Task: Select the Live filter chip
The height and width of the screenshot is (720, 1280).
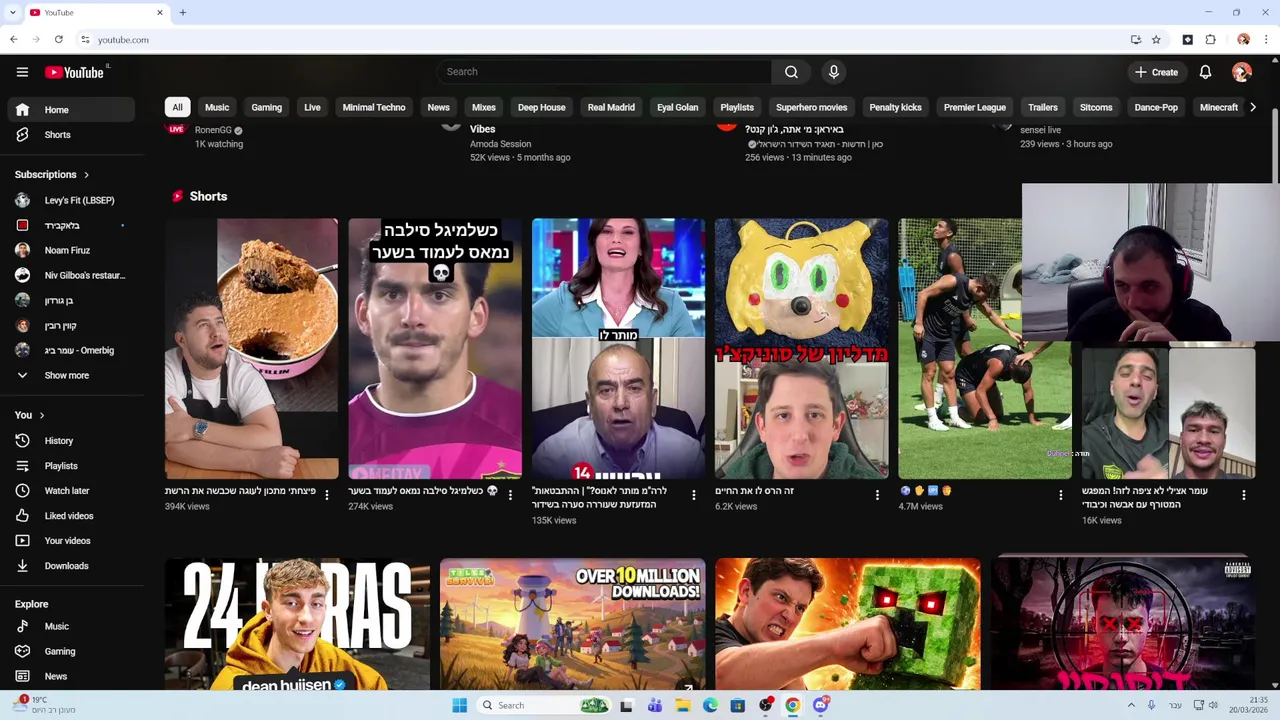Action: point(312,107)
